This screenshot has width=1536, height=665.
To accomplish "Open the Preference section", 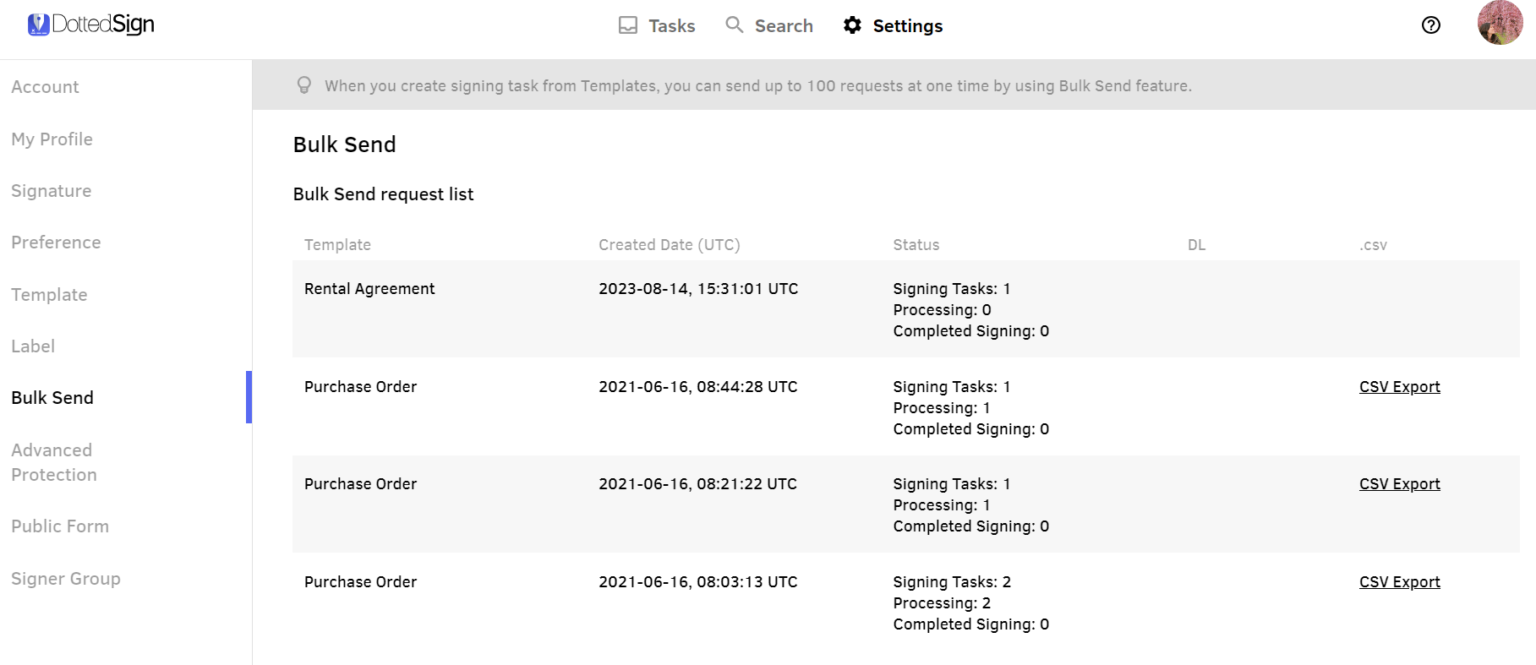I will (56, 243).
